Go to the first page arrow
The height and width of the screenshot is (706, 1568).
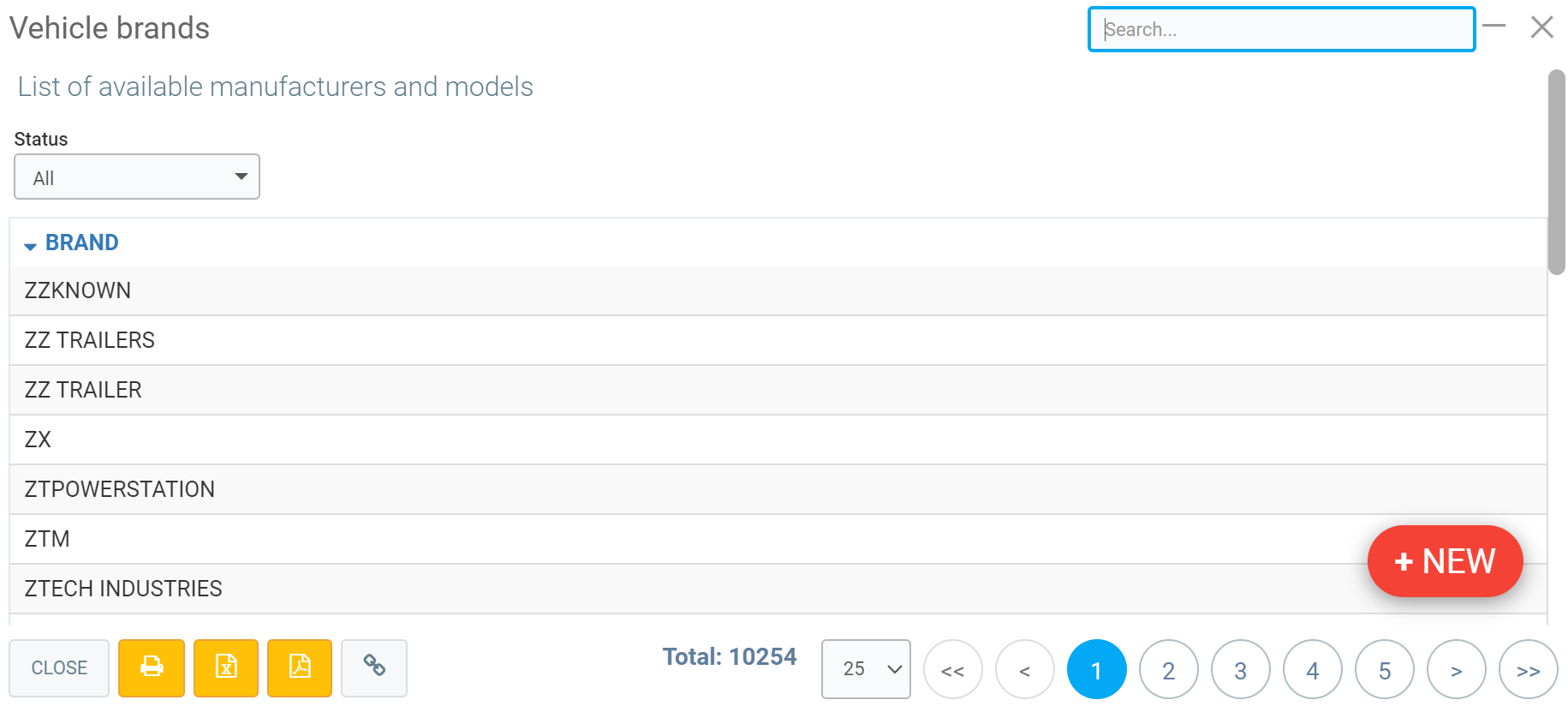(952, 670)
